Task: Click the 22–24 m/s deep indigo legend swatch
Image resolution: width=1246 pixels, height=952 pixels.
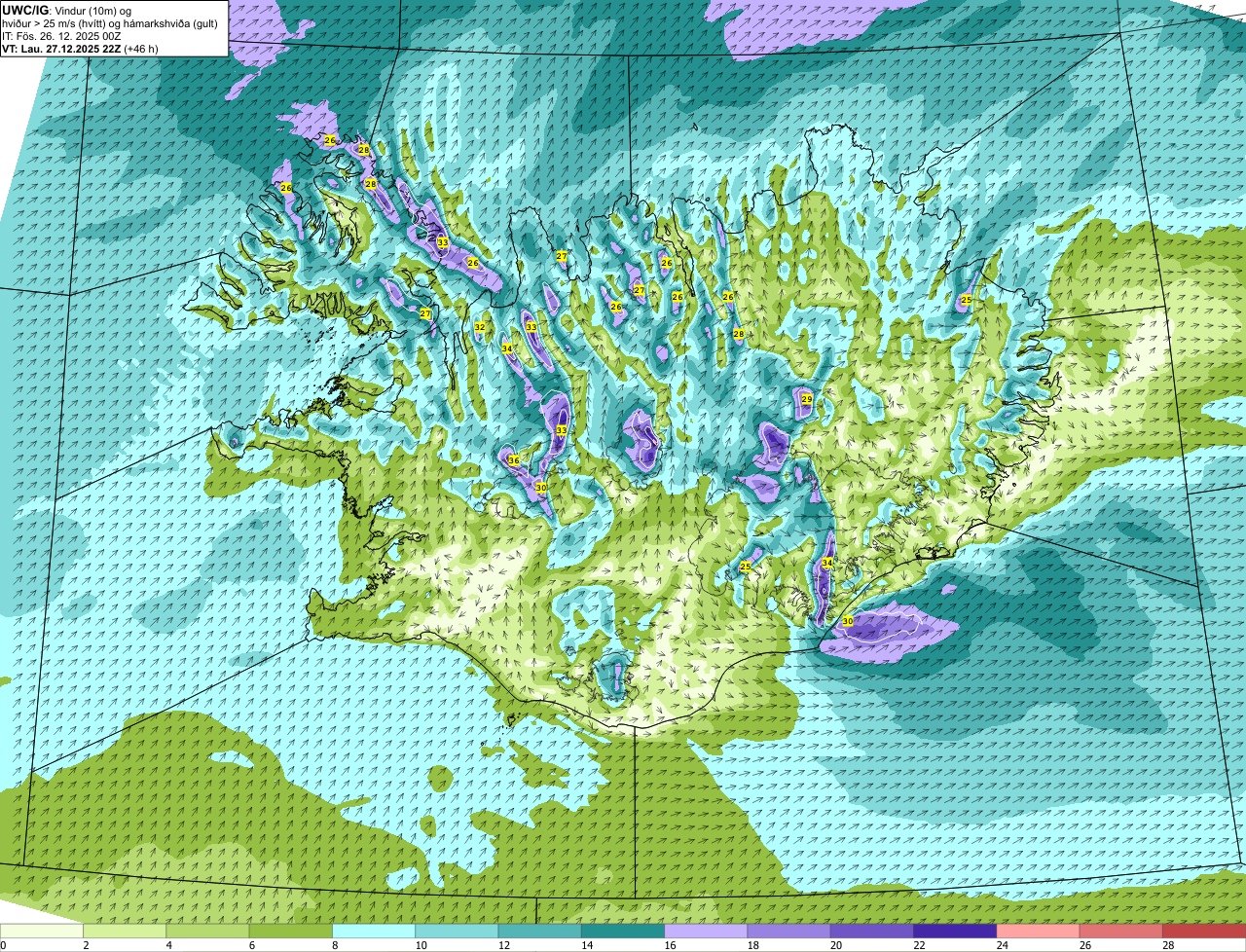Action: click(x=955, y=932)
